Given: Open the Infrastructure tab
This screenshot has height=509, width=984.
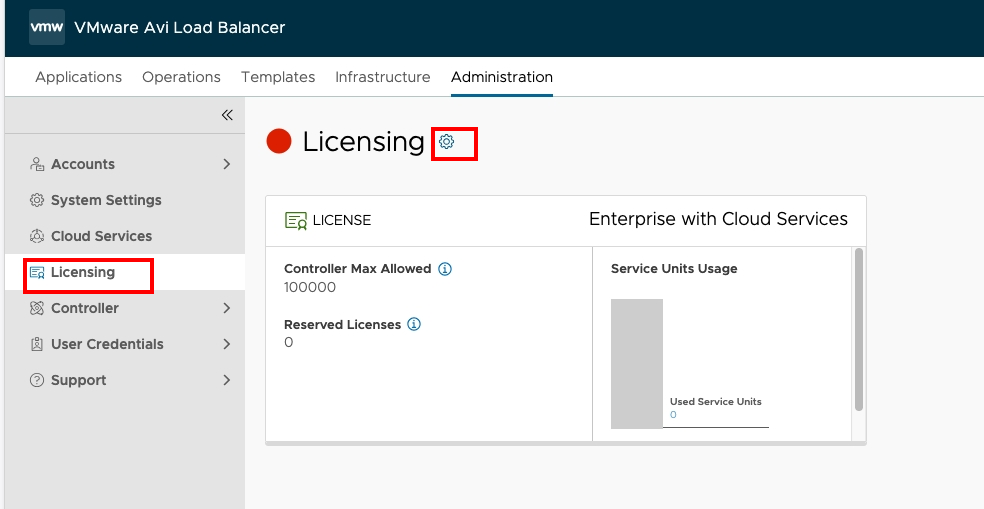Looking at the screenshot, I should (383, 77).
